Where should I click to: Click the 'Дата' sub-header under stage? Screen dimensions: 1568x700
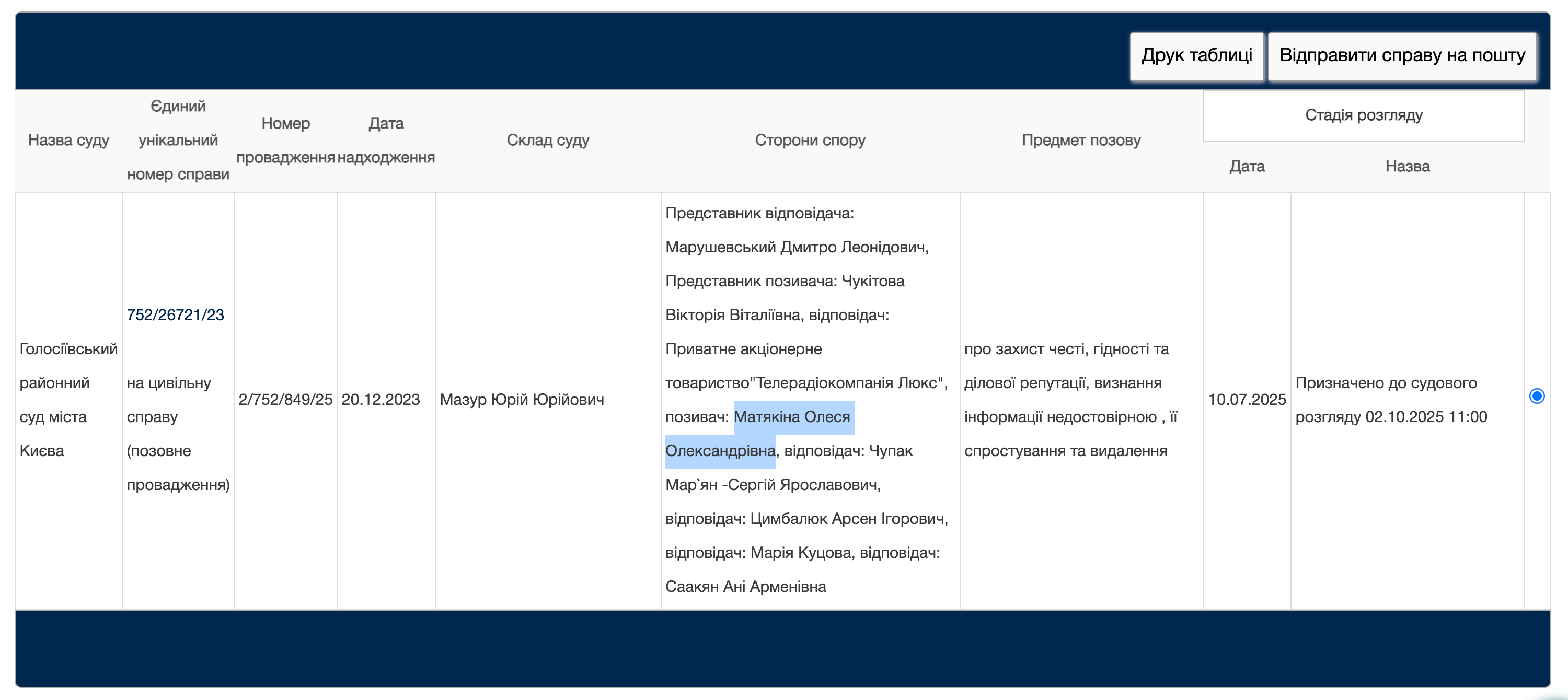pos(1247,167)
